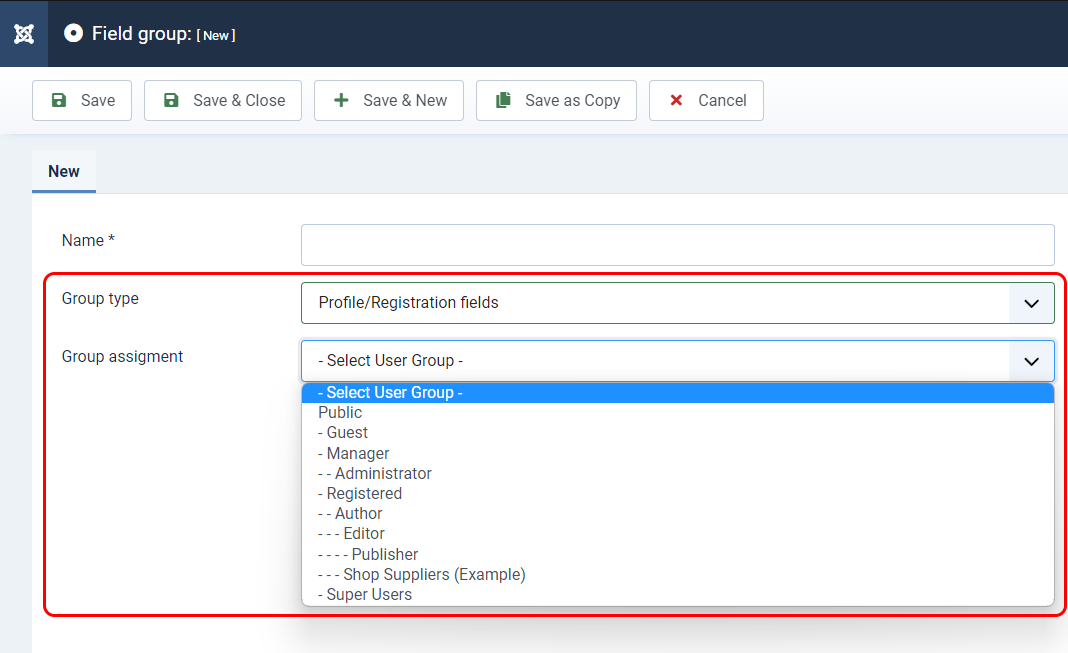Cancel editing with the red X button
The image size is (1068, 653).
pyautogui.click(x=706, y=101)
